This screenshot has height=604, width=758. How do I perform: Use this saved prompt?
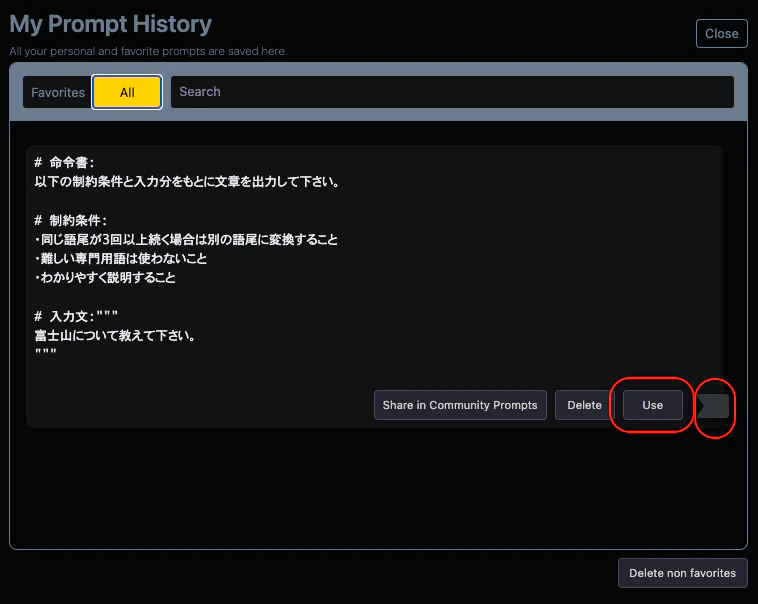[653, 405]
